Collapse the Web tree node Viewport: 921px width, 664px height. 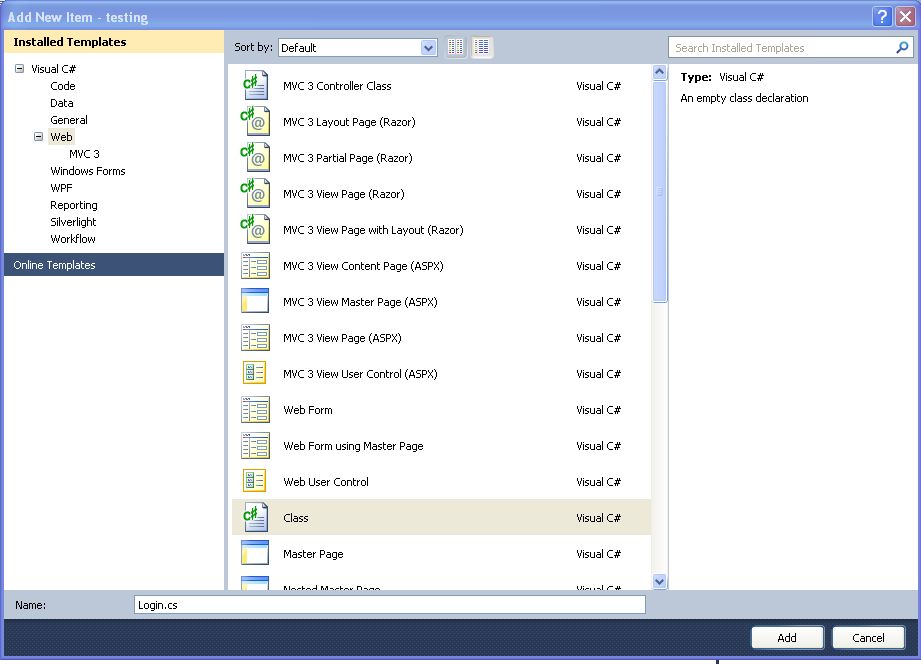(x=38, y=136)
